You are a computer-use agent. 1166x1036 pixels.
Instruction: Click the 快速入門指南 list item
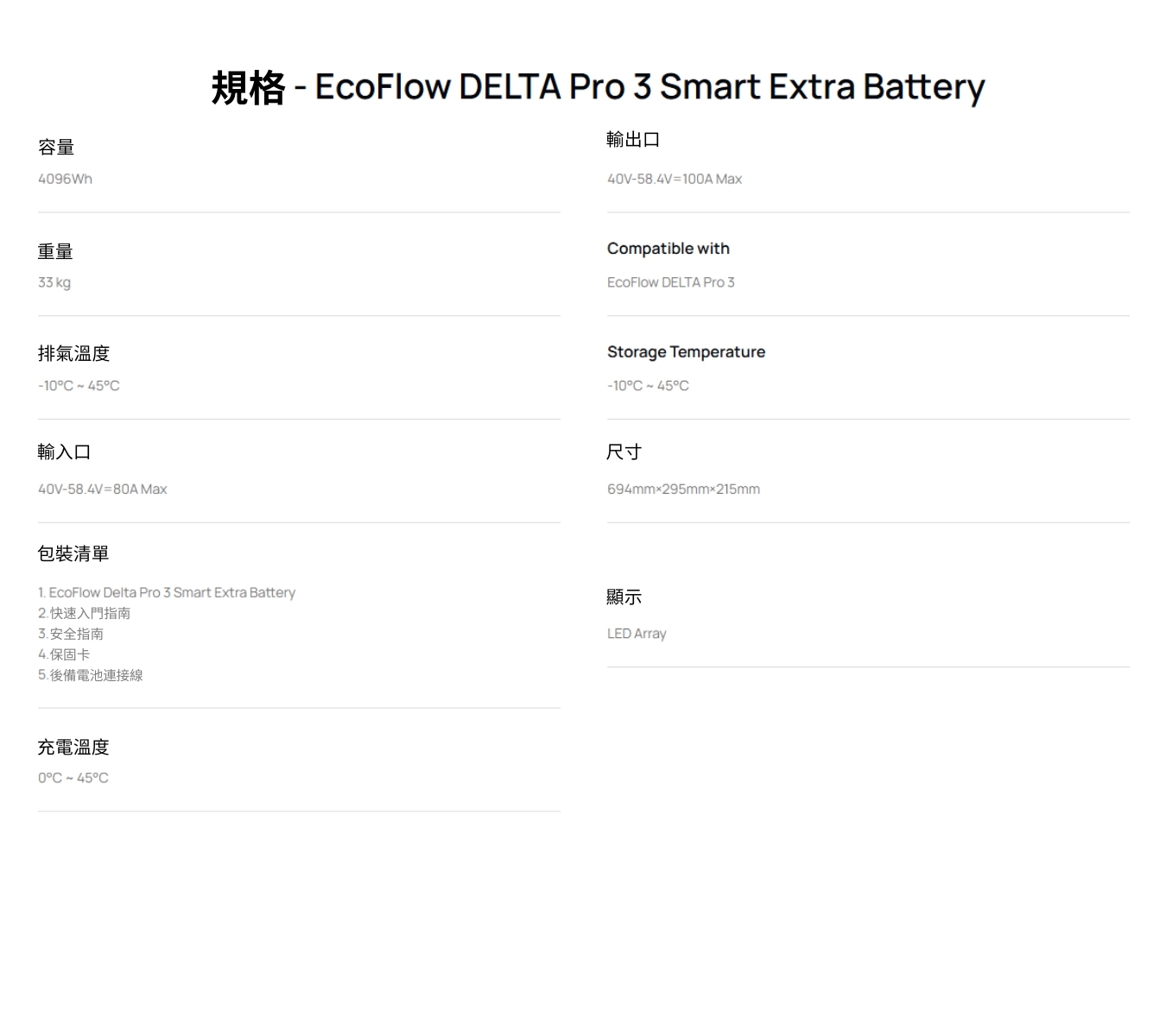coord(90,613)
